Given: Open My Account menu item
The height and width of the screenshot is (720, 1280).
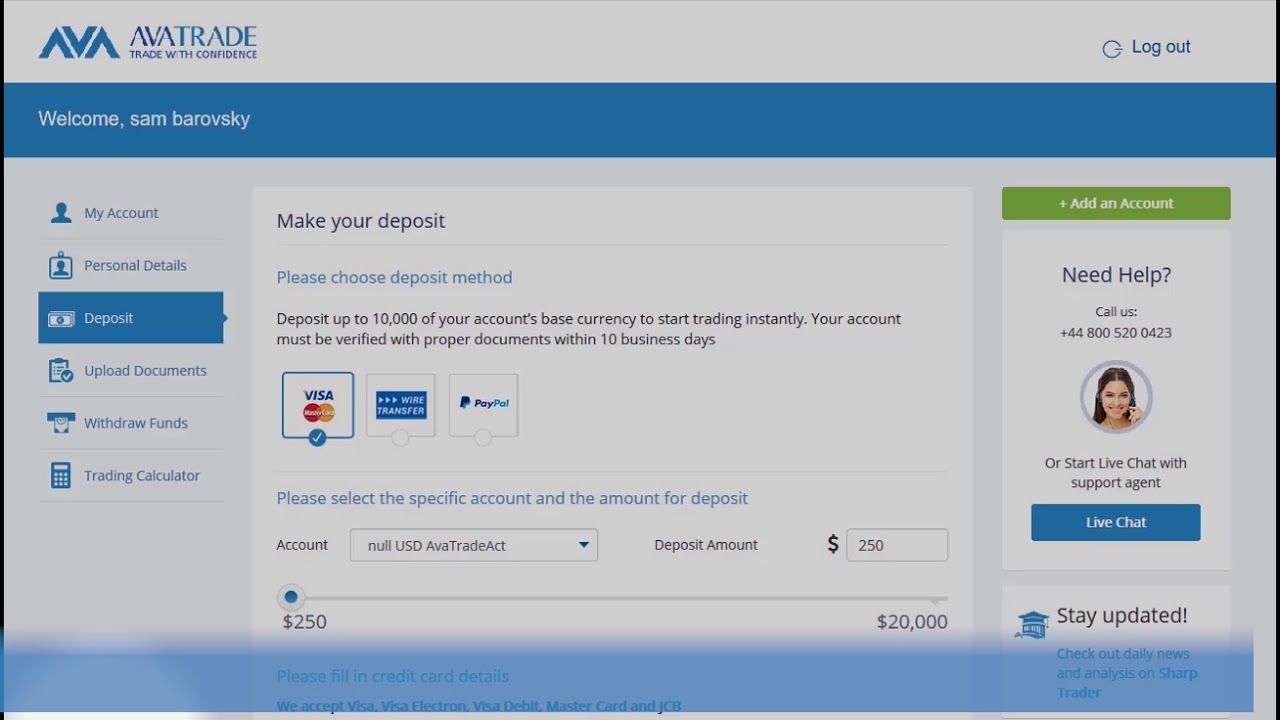Looking at the screenshot, I should pyautogui.click(x=131, y=213).
